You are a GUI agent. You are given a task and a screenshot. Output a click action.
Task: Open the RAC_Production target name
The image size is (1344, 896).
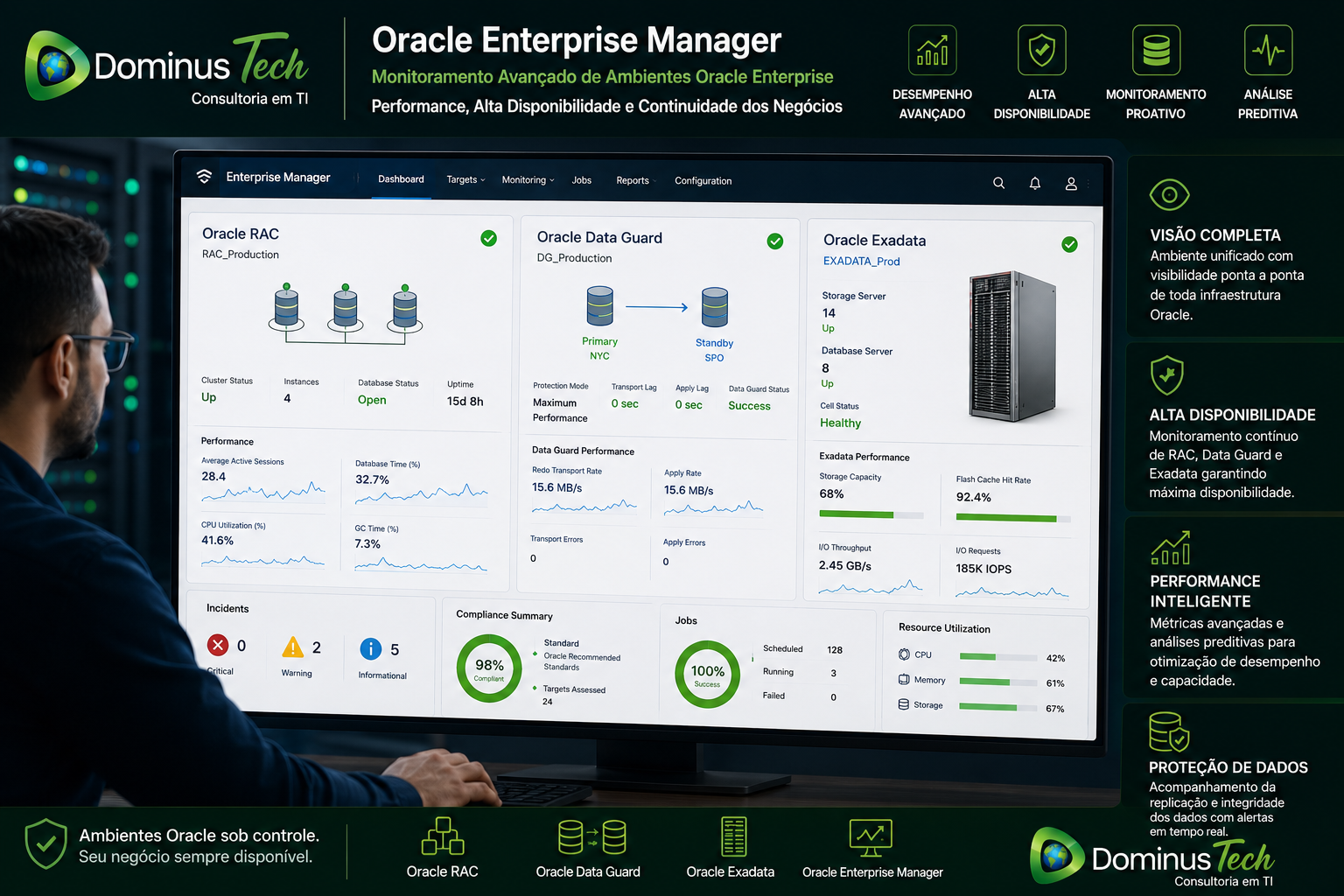coord(241,255)
